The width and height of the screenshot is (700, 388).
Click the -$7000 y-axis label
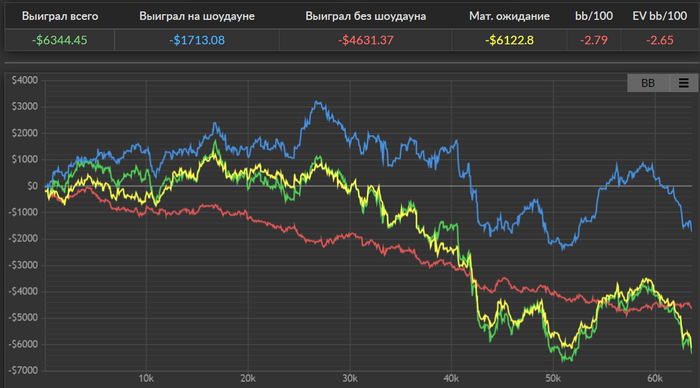coord(23,371)
